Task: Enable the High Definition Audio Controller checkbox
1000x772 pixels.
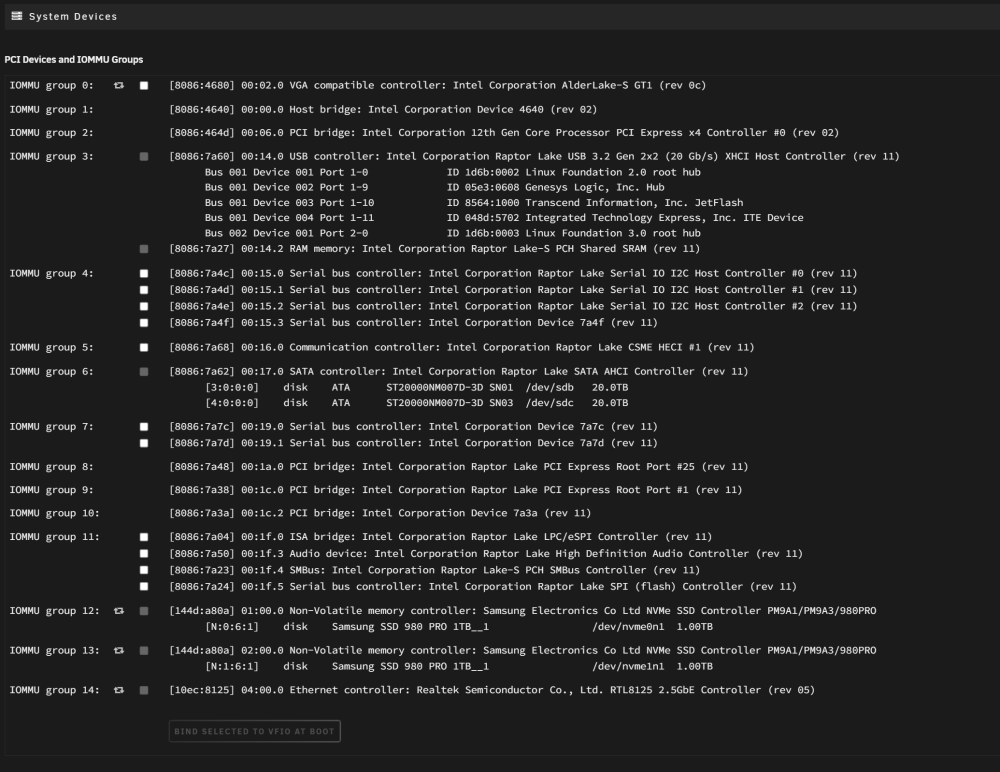Action: coord(144,554)
